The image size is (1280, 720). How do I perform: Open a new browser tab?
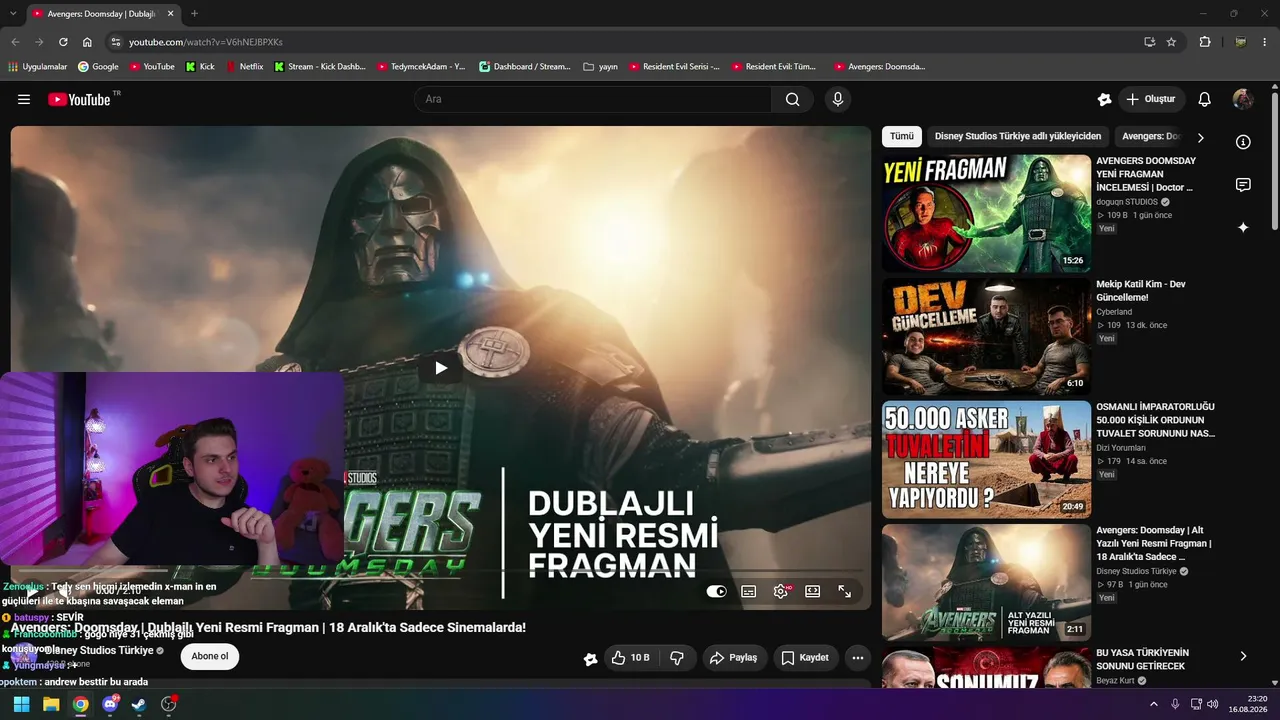[x=194, y=13]
